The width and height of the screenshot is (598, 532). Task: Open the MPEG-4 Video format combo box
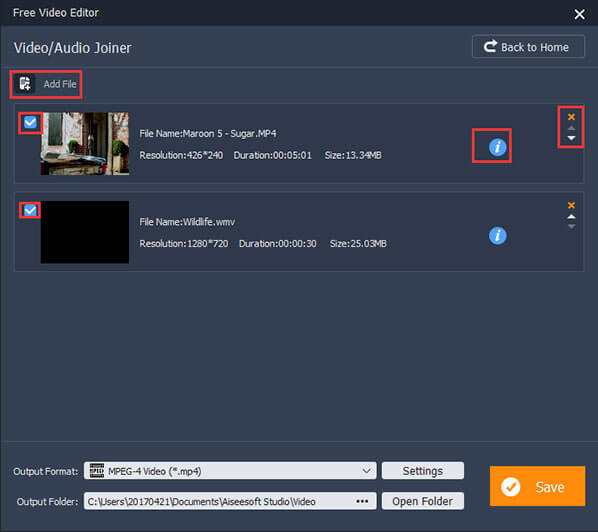[230, 471]
